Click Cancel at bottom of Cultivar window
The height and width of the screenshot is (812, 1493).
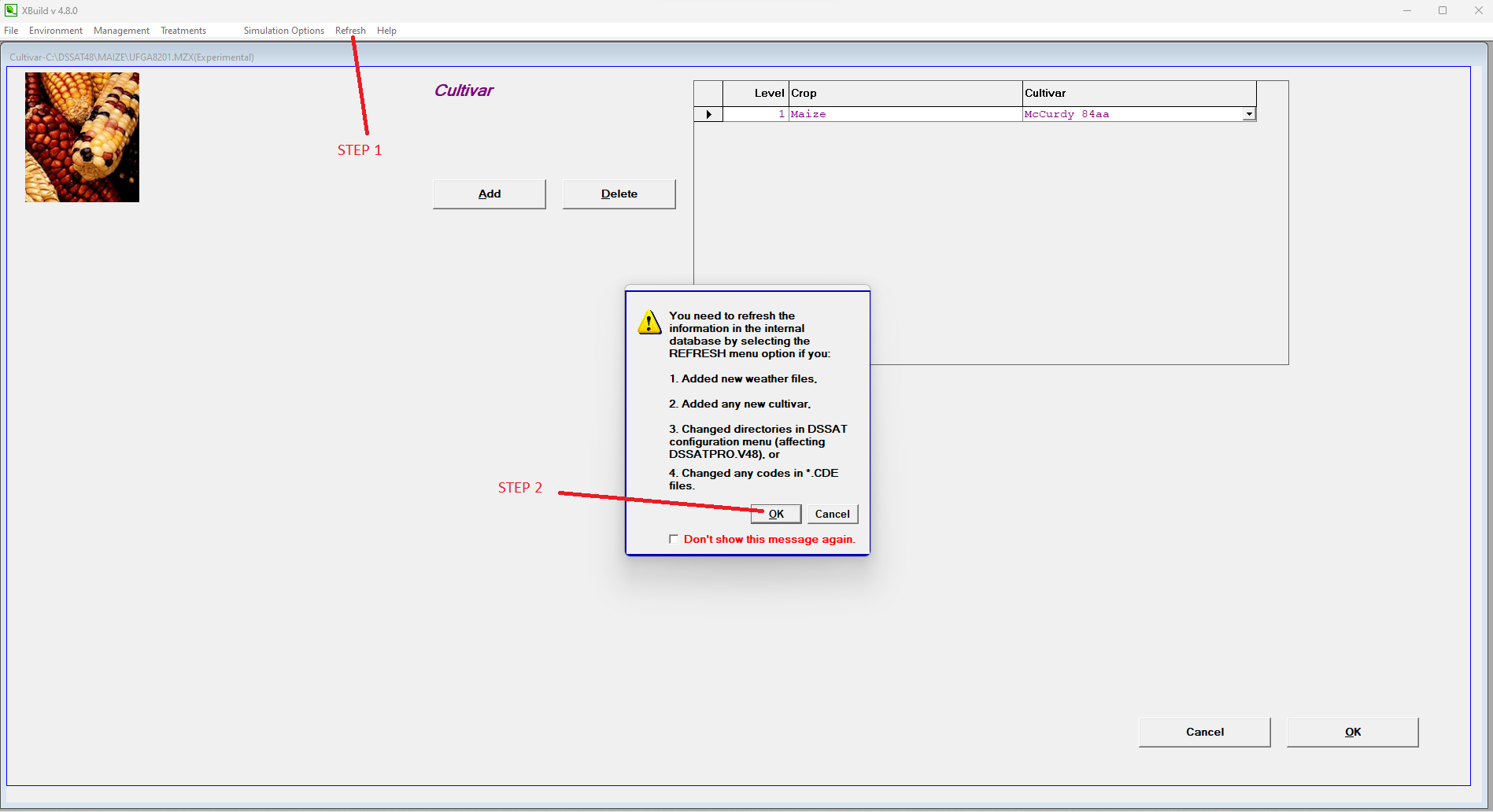(x=1204, y=732)
